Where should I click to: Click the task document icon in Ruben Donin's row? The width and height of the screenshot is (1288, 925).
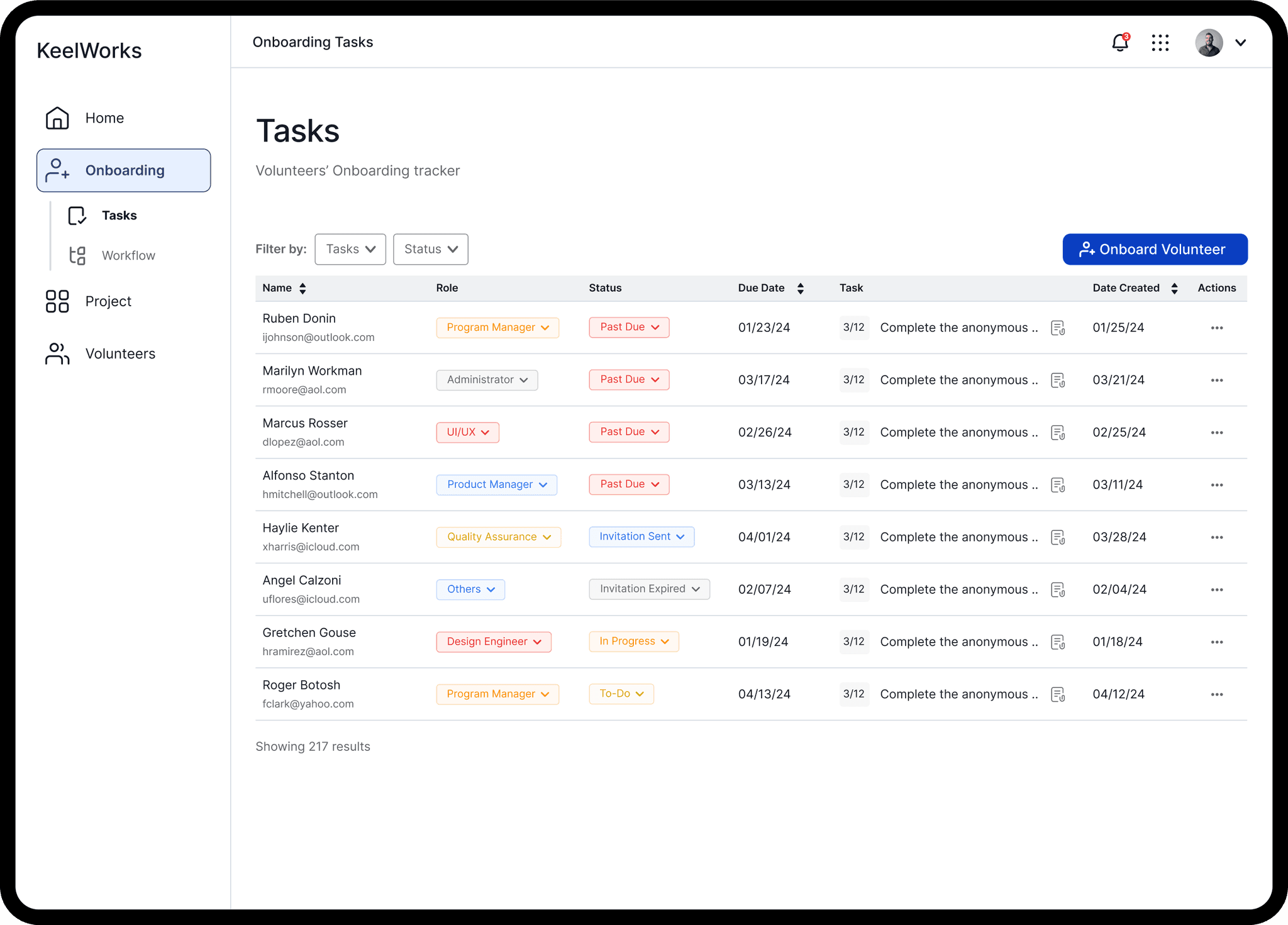click(1058, 328)
